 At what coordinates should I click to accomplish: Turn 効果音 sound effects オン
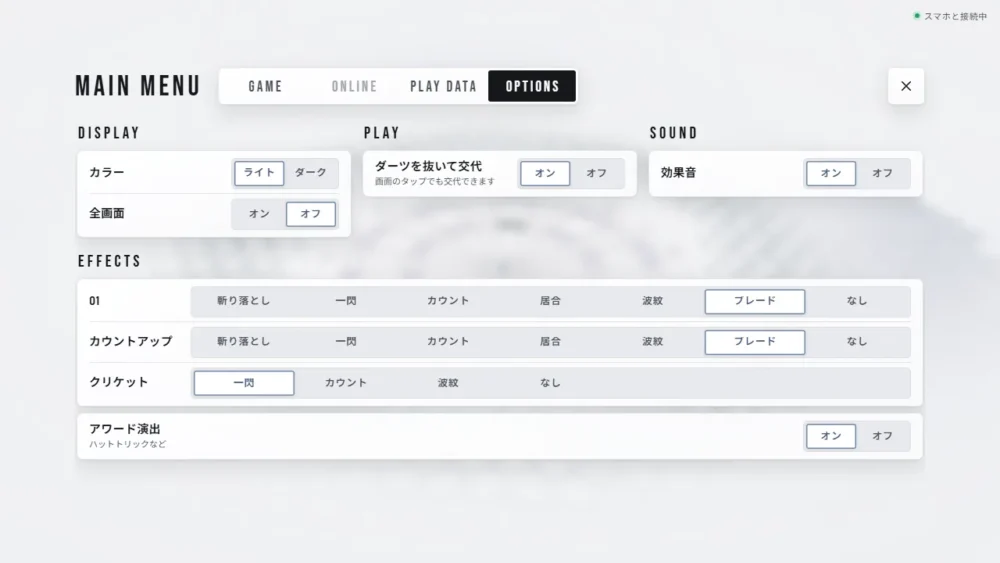[830, 173]
